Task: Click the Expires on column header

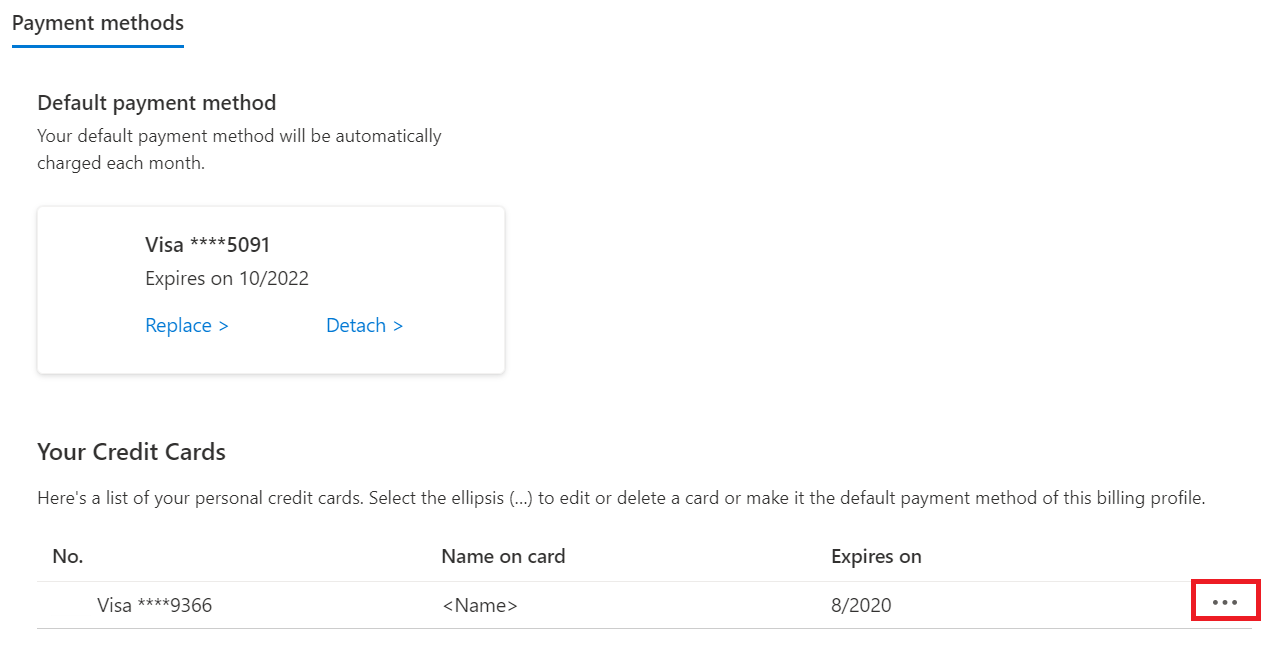Action: pyautogui.click(x=876, y=557)
